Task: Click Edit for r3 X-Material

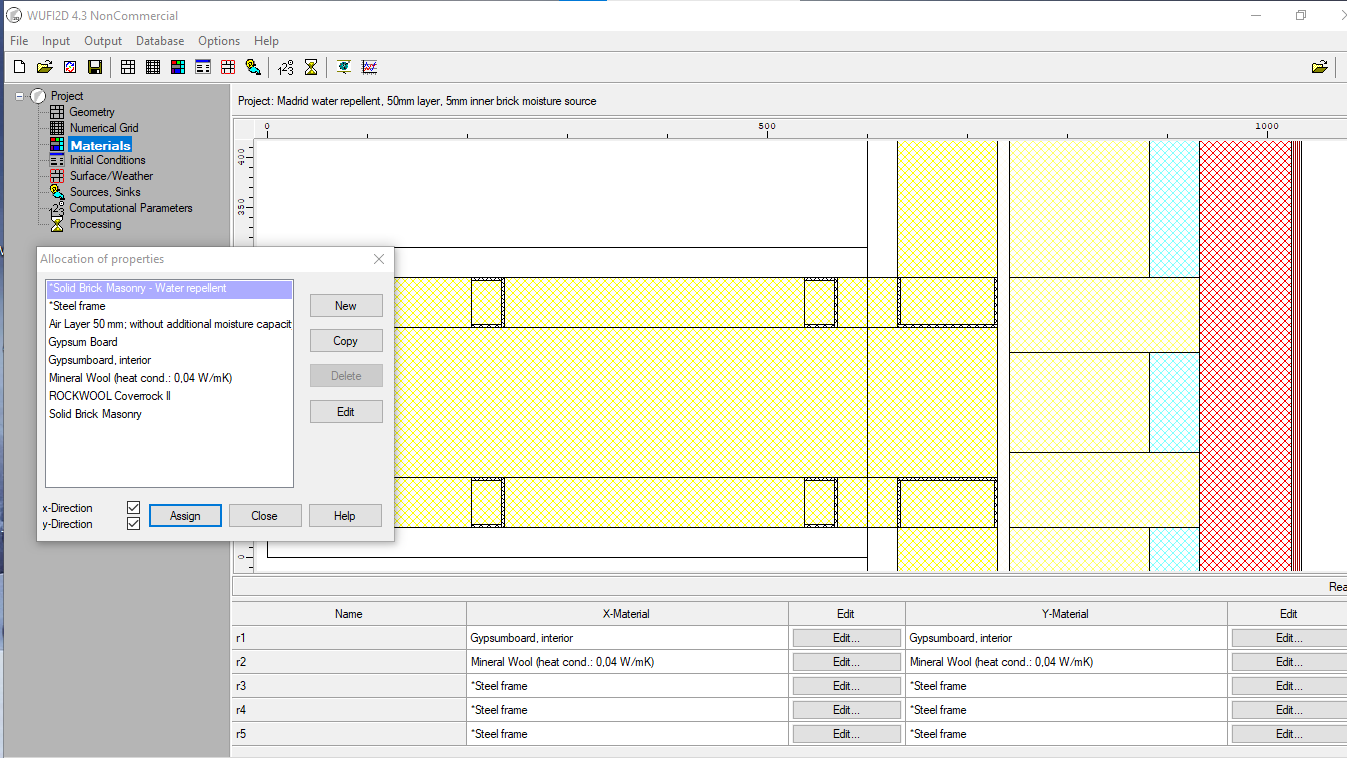Action: click(x=845, y=686)
